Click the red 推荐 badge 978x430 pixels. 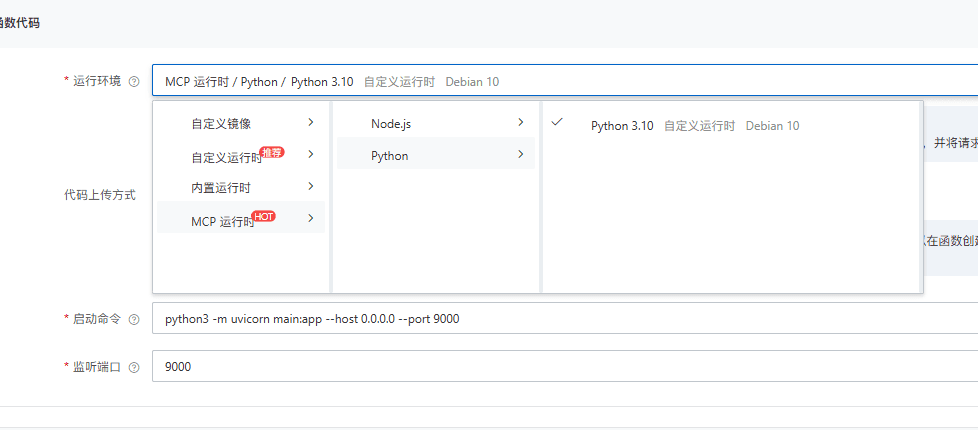pyautogui.click(x=272, y=152)
